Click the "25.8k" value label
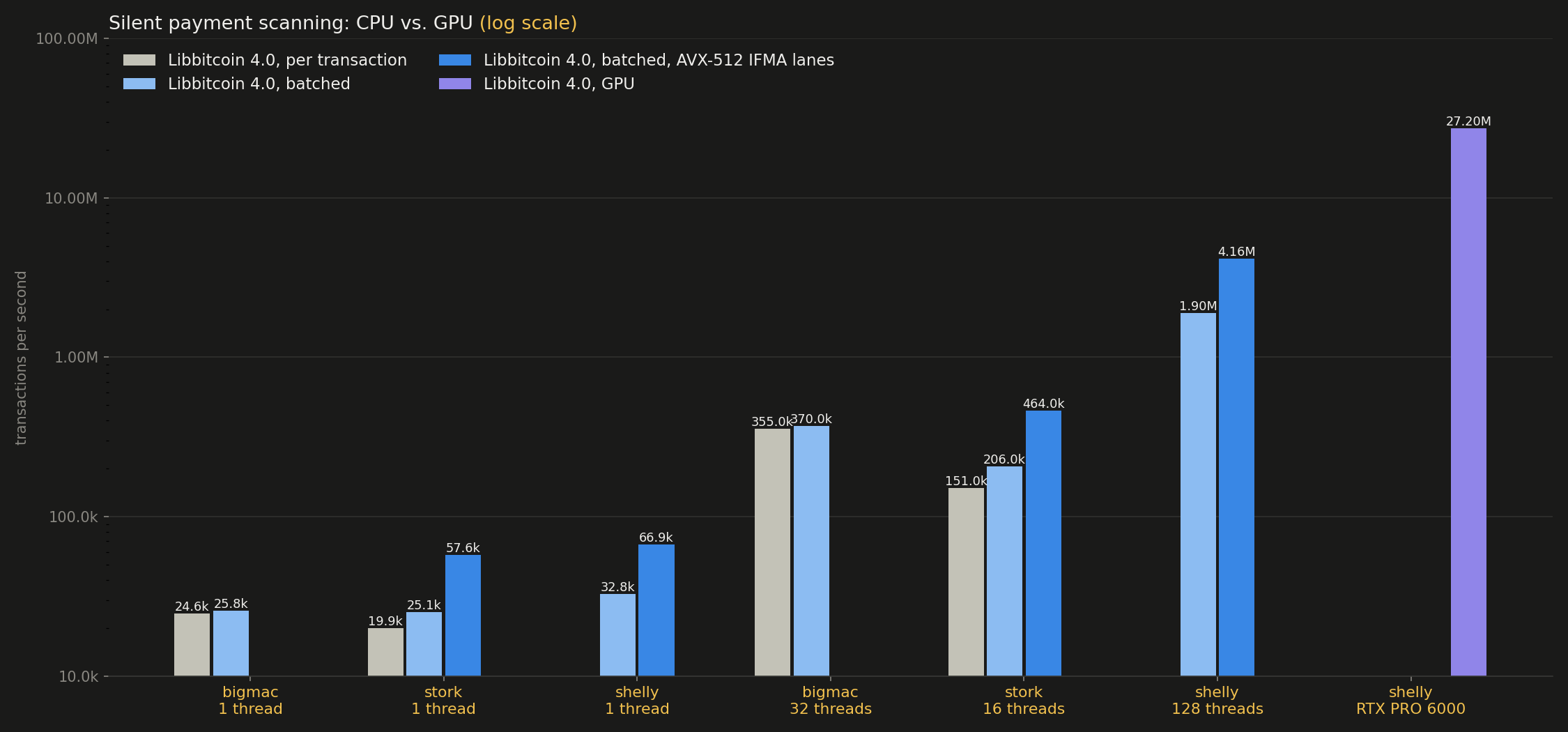The image size is (1568, 732). pyautogui.click(x=231, y=604)
